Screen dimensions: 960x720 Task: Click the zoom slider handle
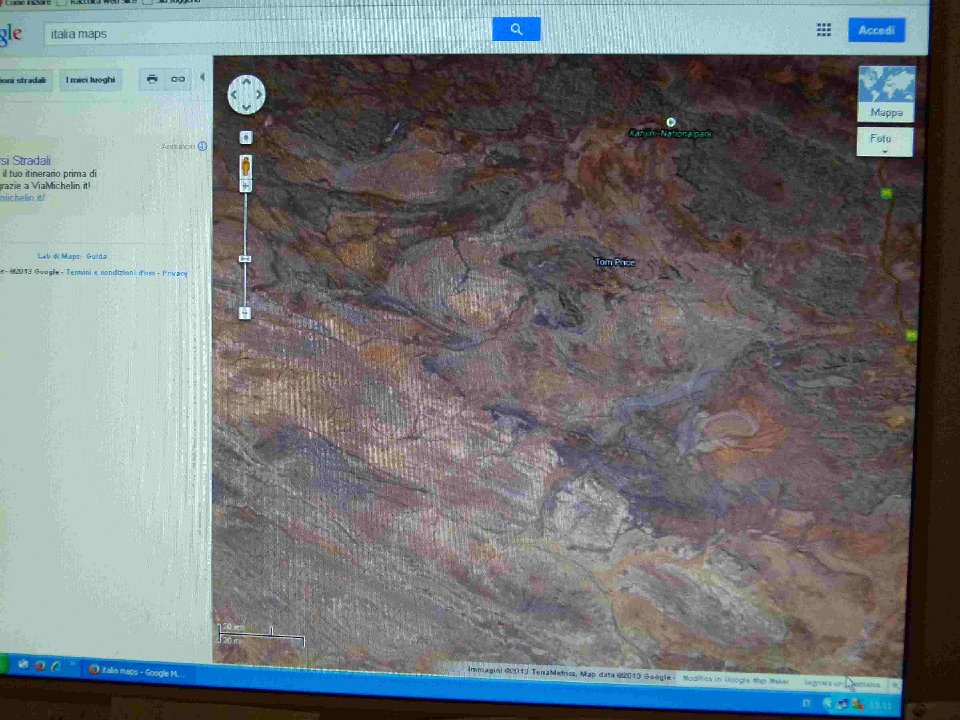[x=245, y=259]
